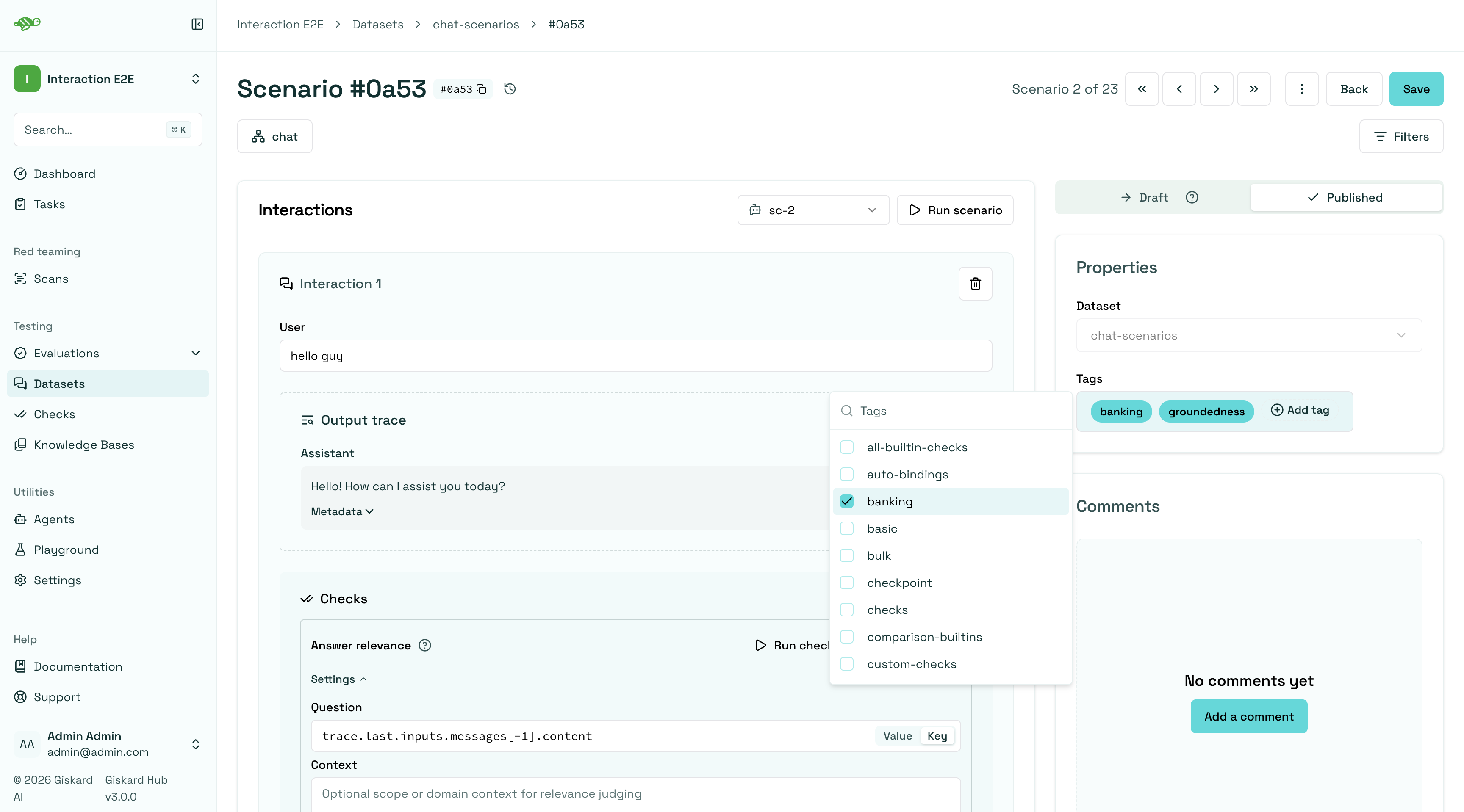Collapse the sidebar panel icon
Viewport: 1464px width, 812px height.
(197, 24)
